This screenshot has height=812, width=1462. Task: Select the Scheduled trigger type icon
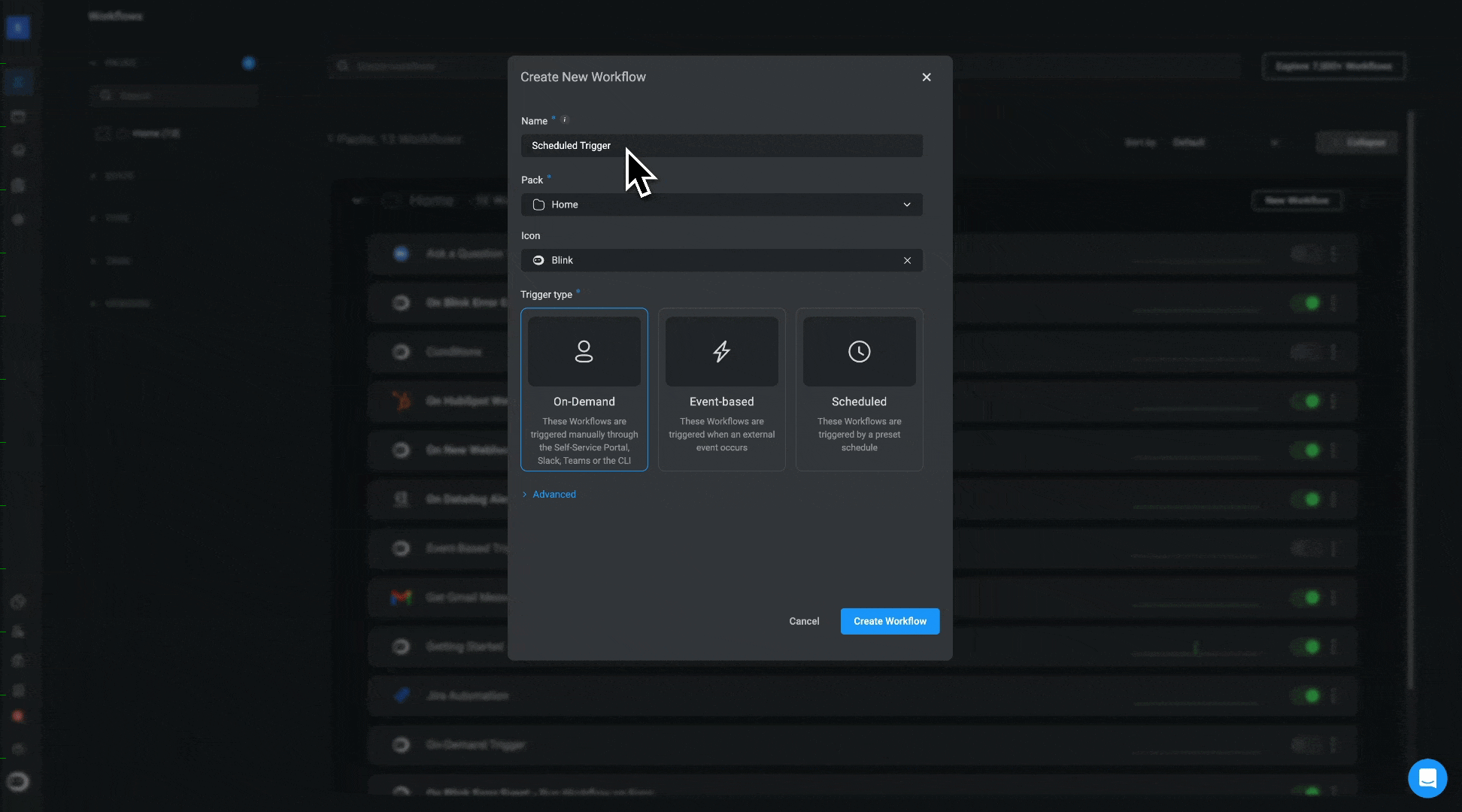[859, 351]
